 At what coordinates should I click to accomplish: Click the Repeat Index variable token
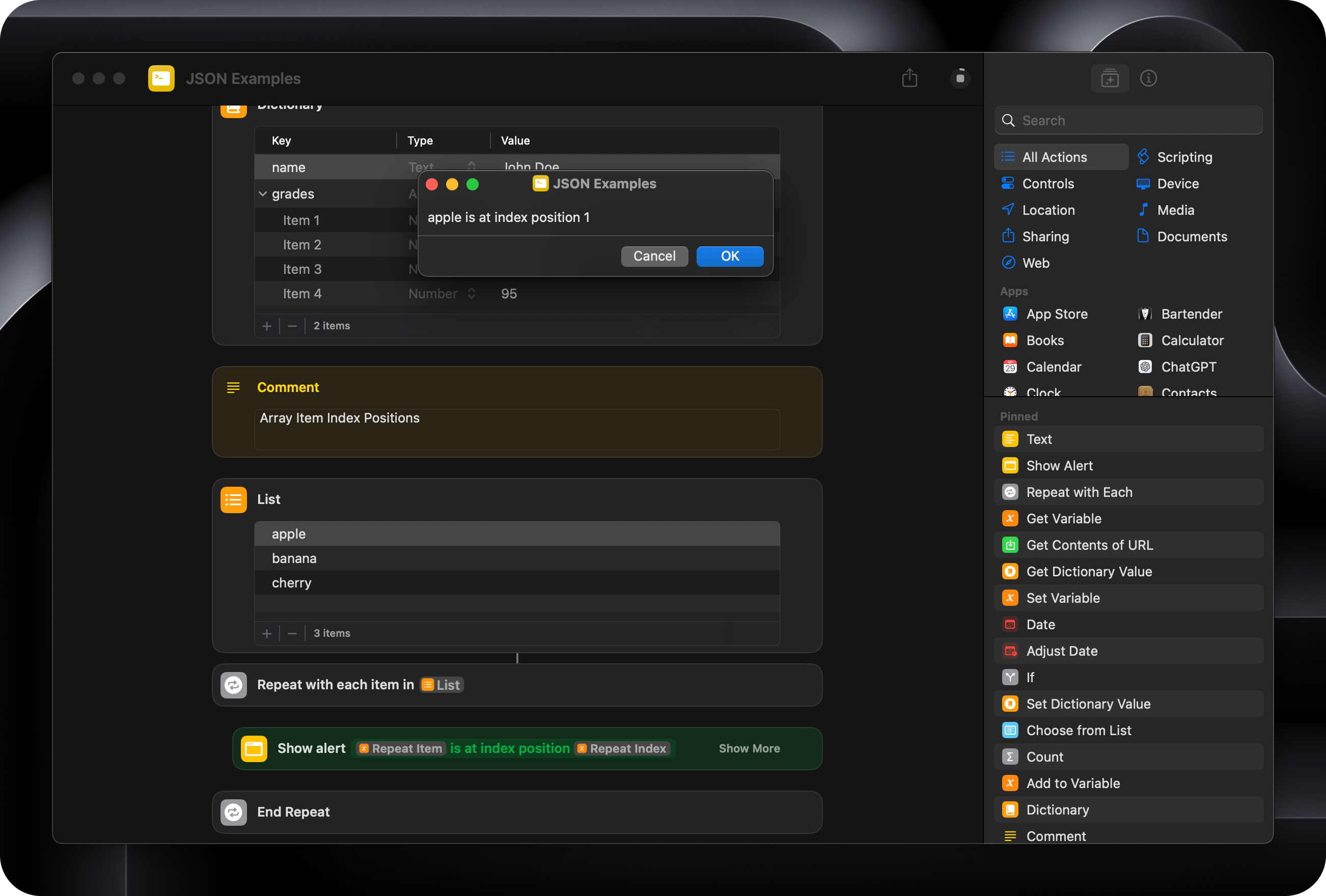click(x=621, y=748)
